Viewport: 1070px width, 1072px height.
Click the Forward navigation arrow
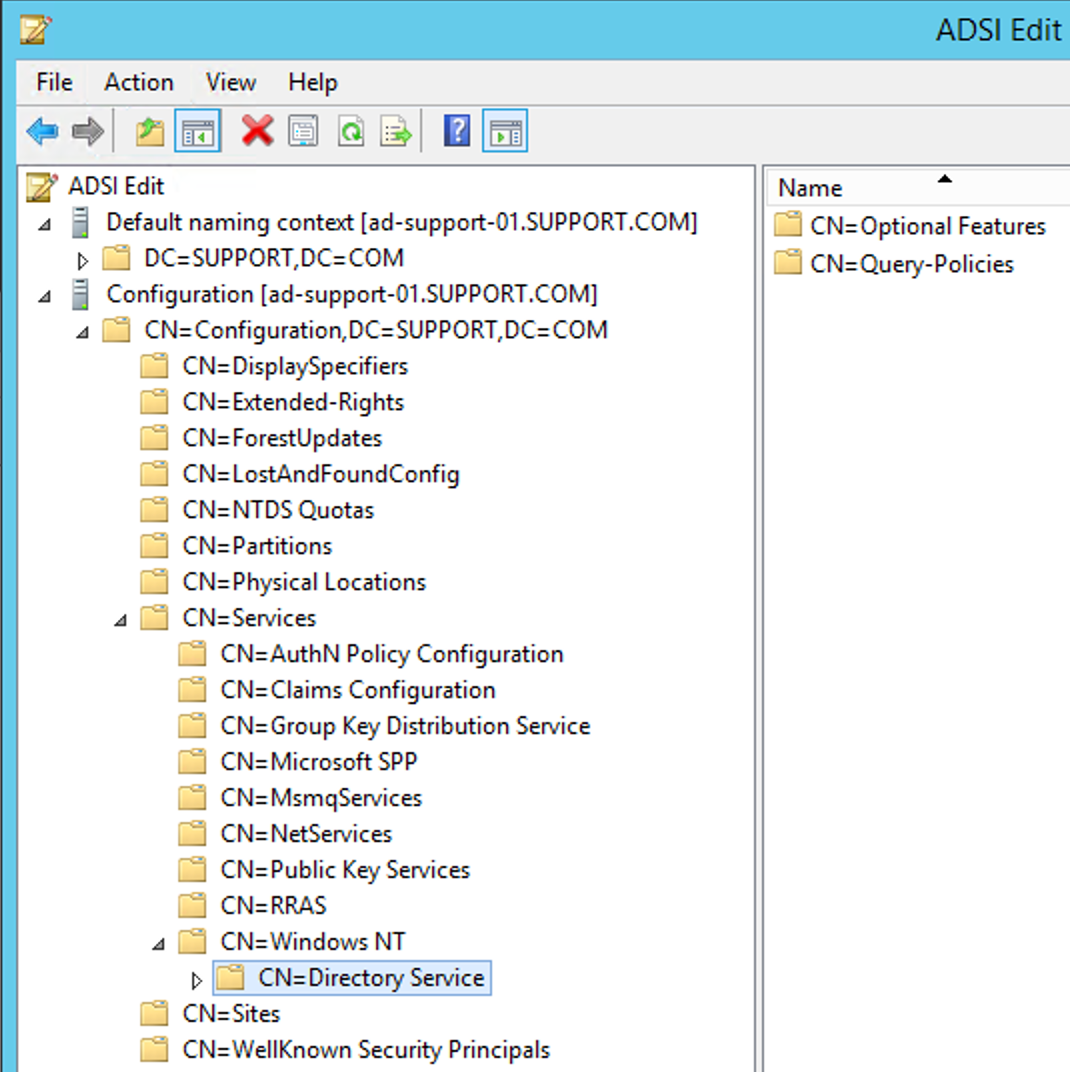(x=87, y=131)
